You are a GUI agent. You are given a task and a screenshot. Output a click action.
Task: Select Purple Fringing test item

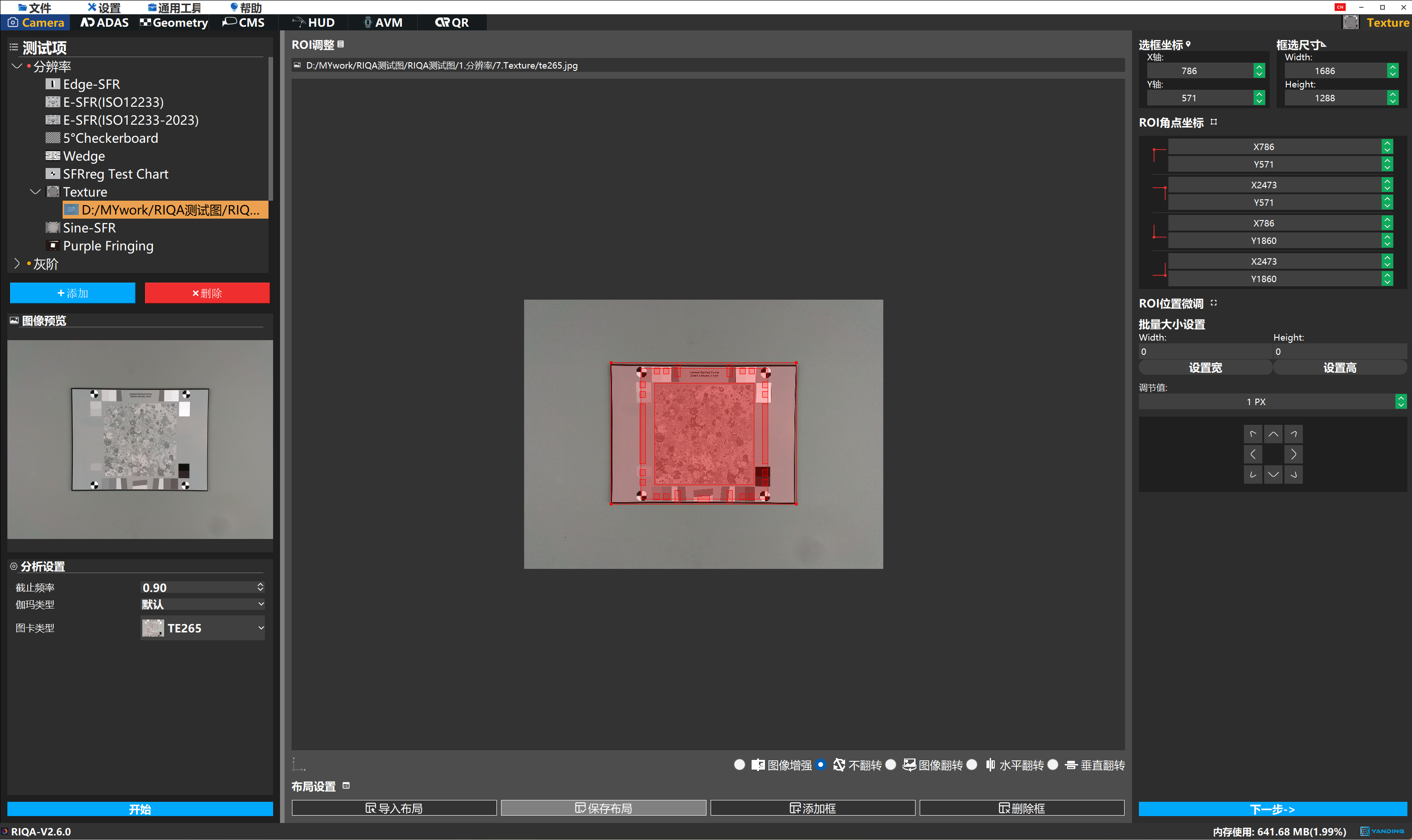point(108,246)
